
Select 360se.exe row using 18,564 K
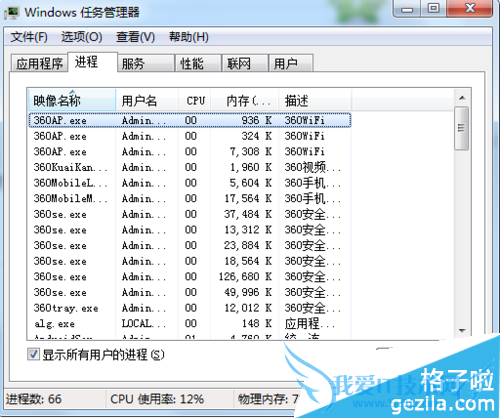pos(190,261)
